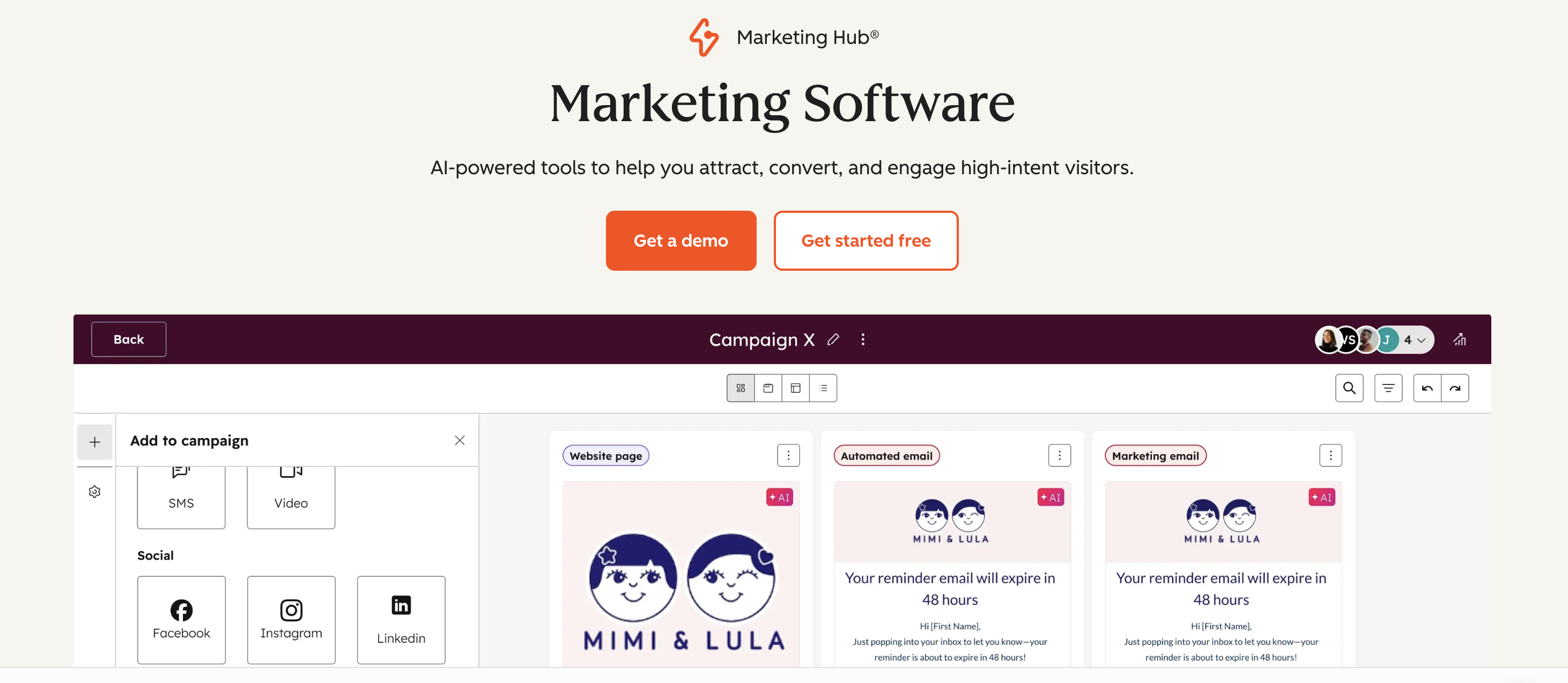This screenshot has width=1568, height=683.
Task: Open the sidebar settings gear icon
Action: (x=94, y=491)
